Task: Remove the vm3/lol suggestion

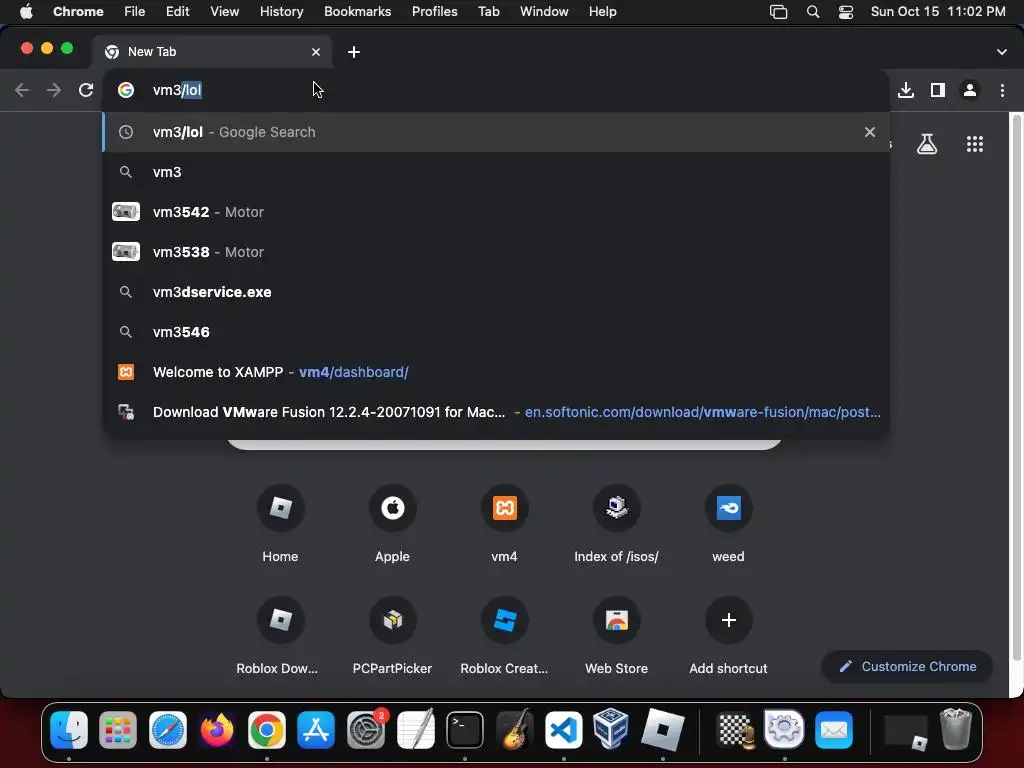Action: click(x=870, y=132)
